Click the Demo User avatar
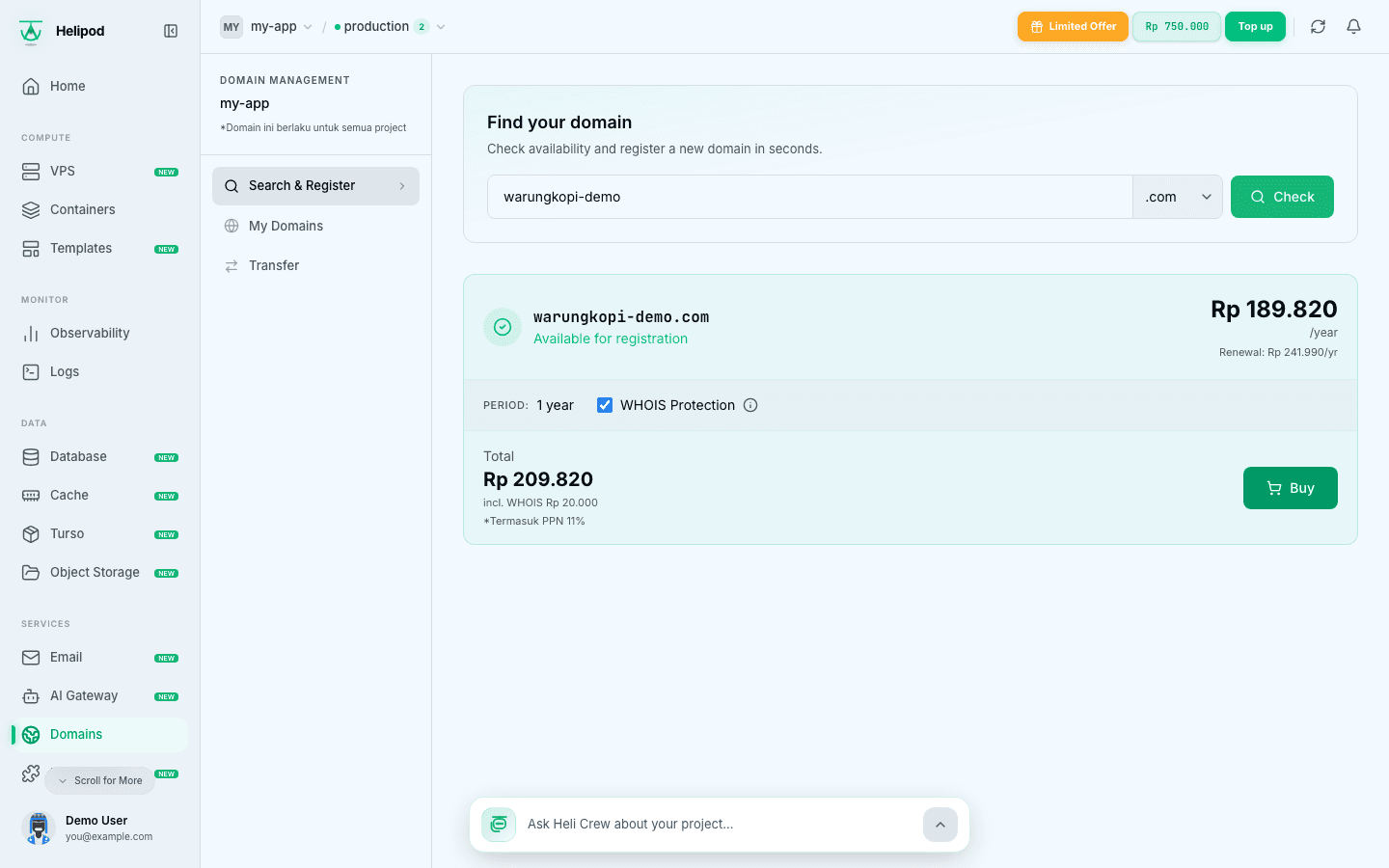1389x868 pixels. 39,827
